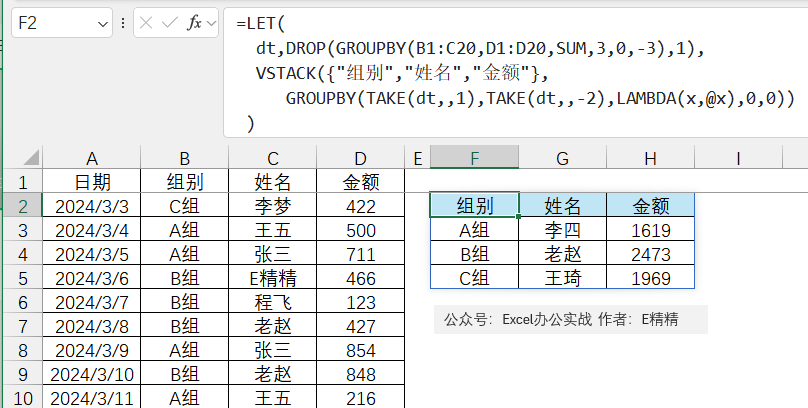Select row 1 header
This screenshot has width=808, height=408.
click(x=23, y=181)
